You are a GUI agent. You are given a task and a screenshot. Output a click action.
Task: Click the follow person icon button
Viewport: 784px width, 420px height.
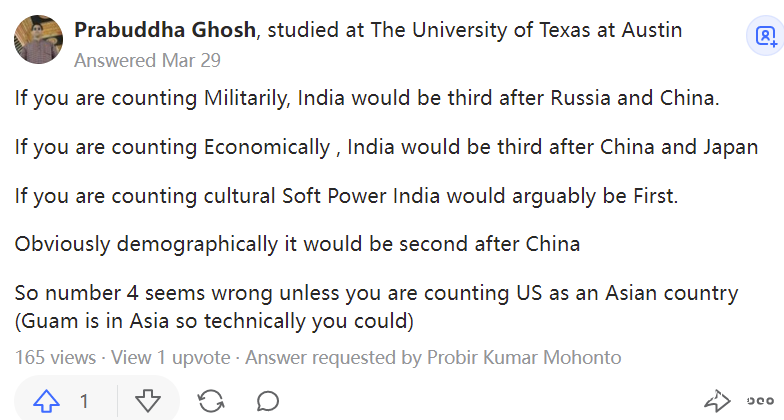(765, 37)
